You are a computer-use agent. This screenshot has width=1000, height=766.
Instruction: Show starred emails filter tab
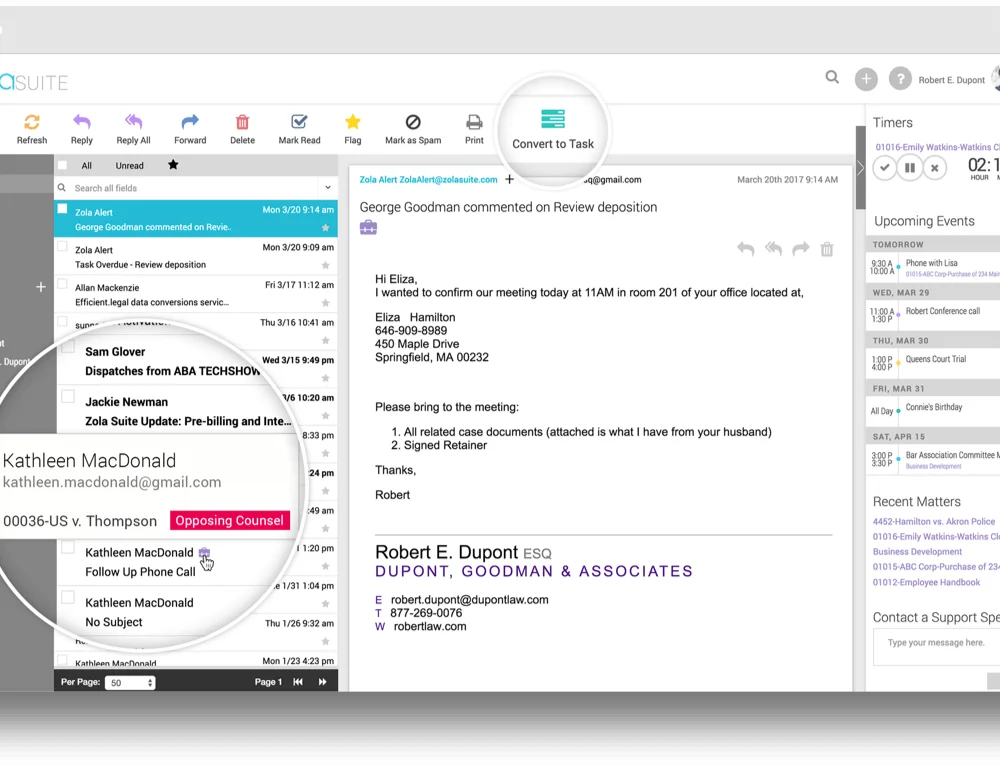tap(173, 165)
